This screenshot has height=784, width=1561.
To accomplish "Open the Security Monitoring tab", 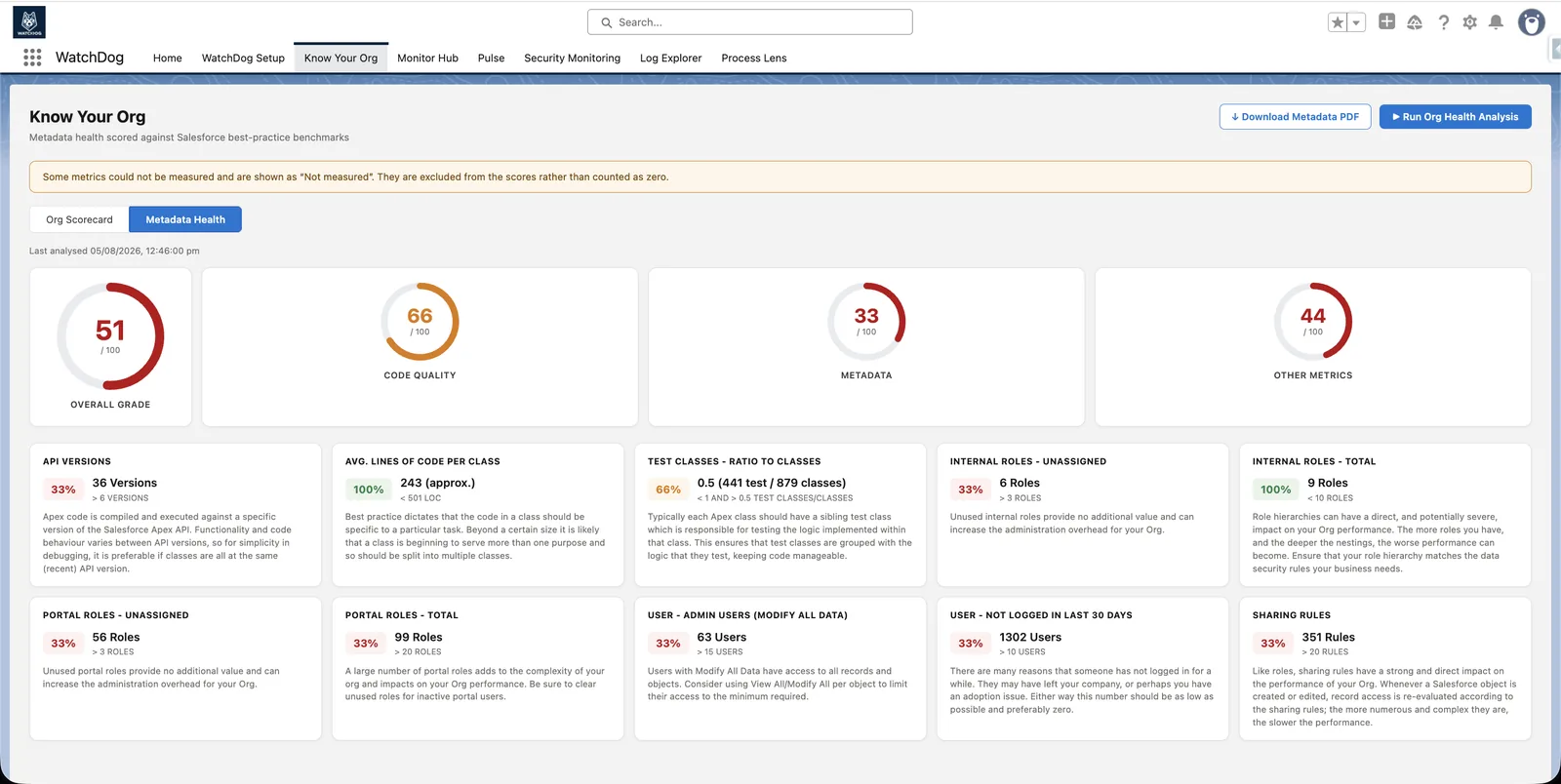I will pyautogui.click(x=572, y=58).
